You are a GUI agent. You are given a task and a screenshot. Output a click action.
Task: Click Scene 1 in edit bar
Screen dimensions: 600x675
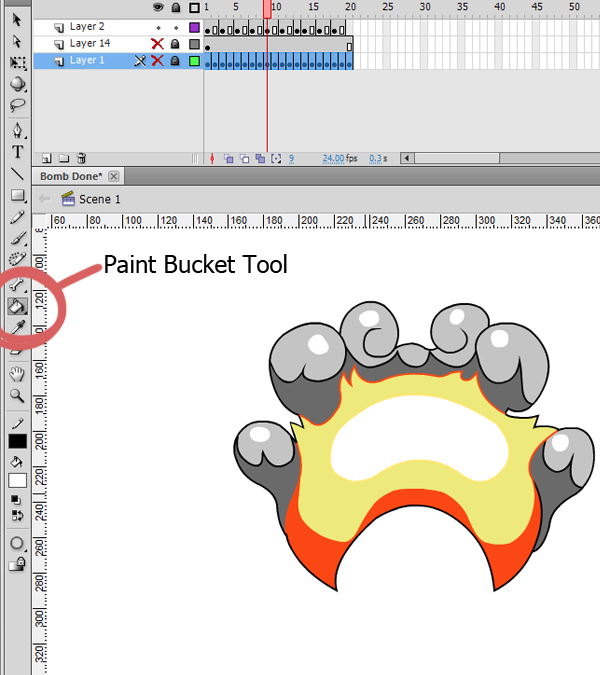(99, 199)
